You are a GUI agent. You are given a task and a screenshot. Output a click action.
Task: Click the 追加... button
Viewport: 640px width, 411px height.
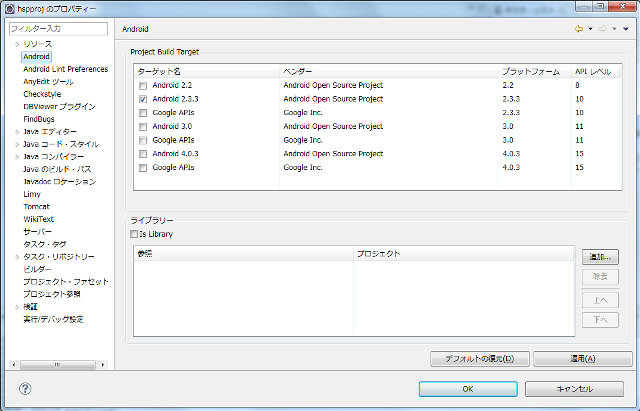click(x=600, y=257)
